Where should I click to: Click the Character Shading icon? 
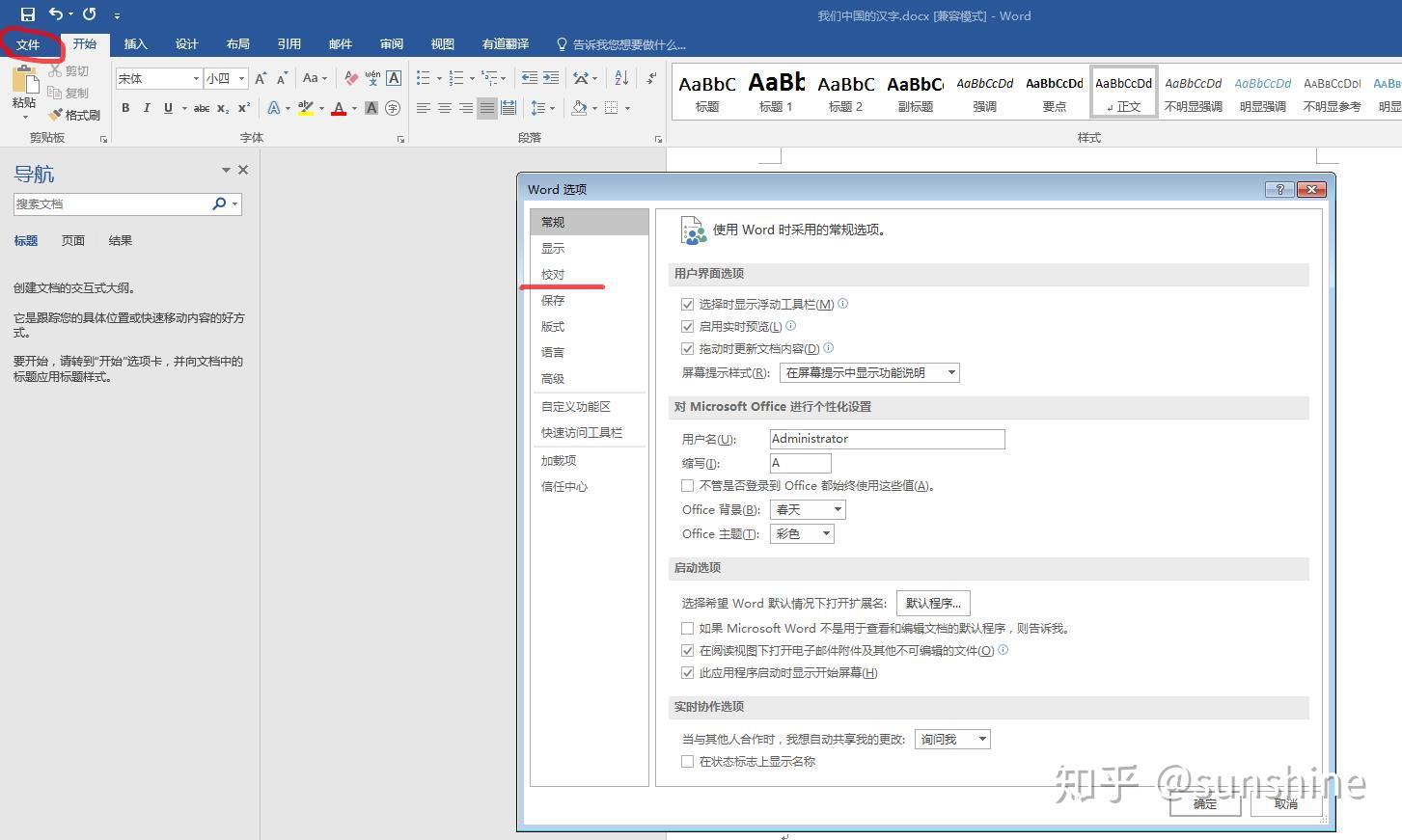(x=371, y=108)
